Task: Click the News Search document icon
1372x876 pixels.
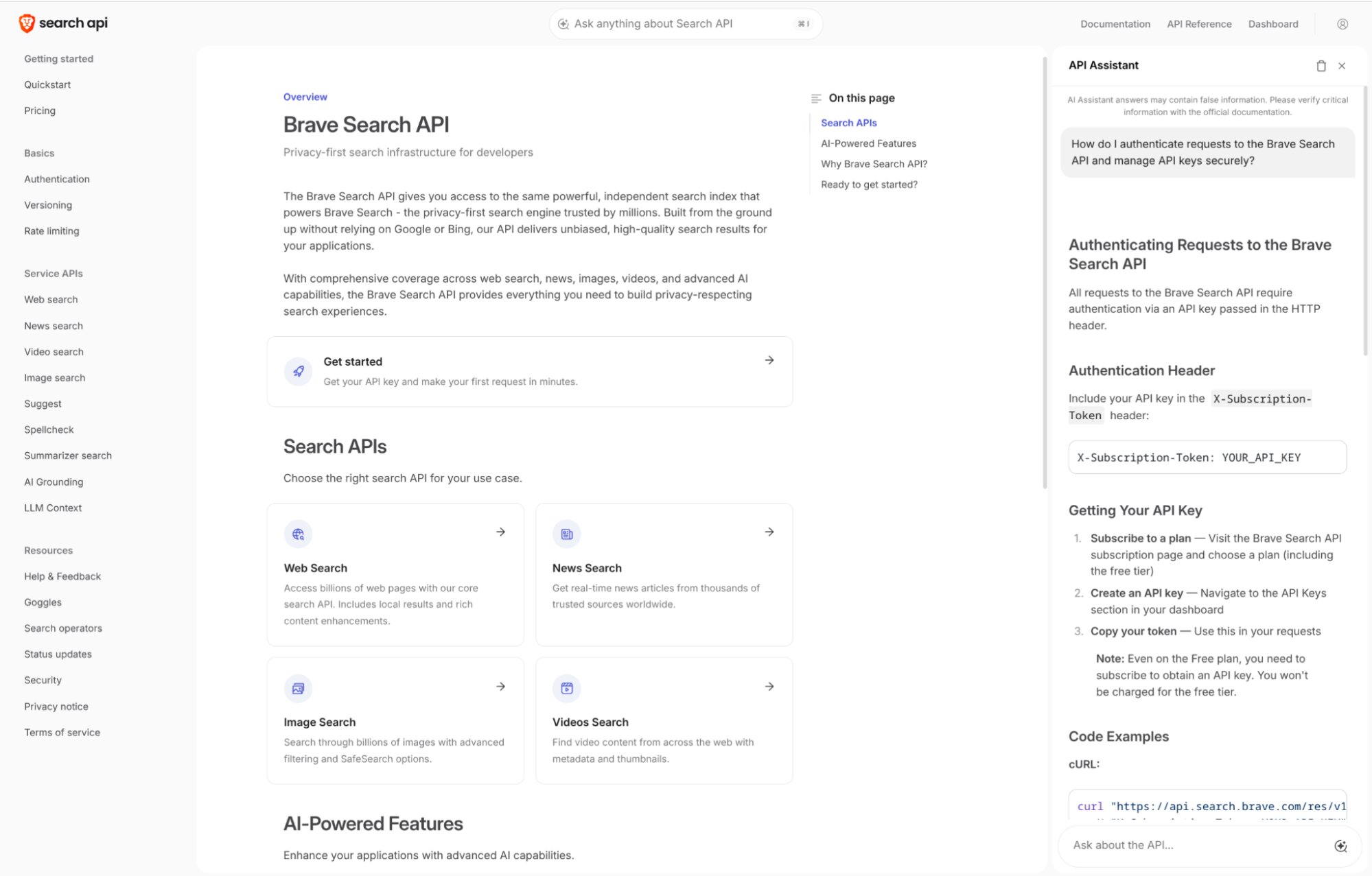Action: click(x=566, y=533)
